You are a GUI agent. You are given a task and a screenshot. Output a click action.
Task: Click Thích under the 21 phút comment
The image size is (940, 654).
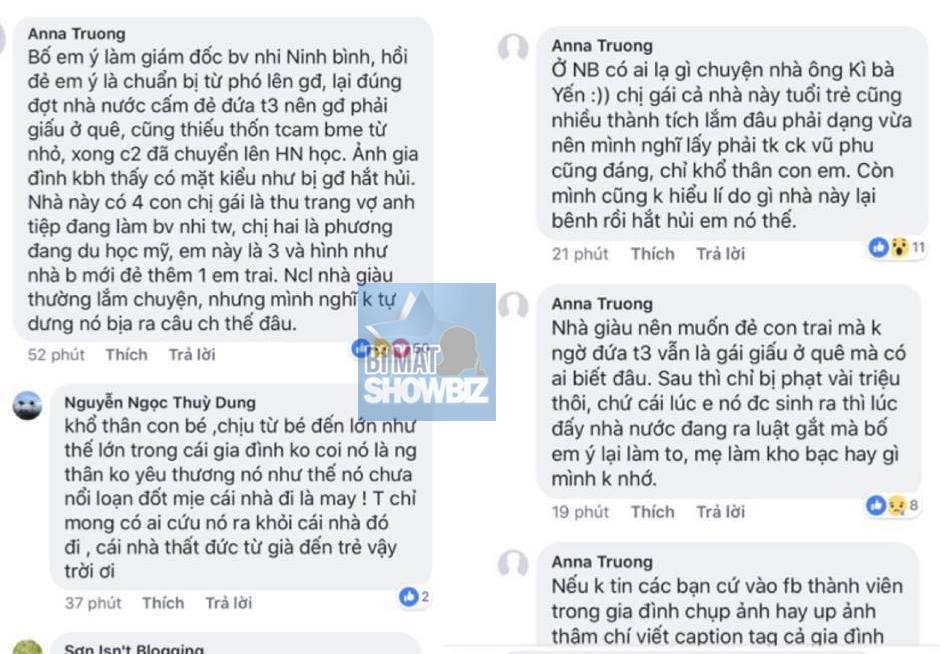point(652,254)
